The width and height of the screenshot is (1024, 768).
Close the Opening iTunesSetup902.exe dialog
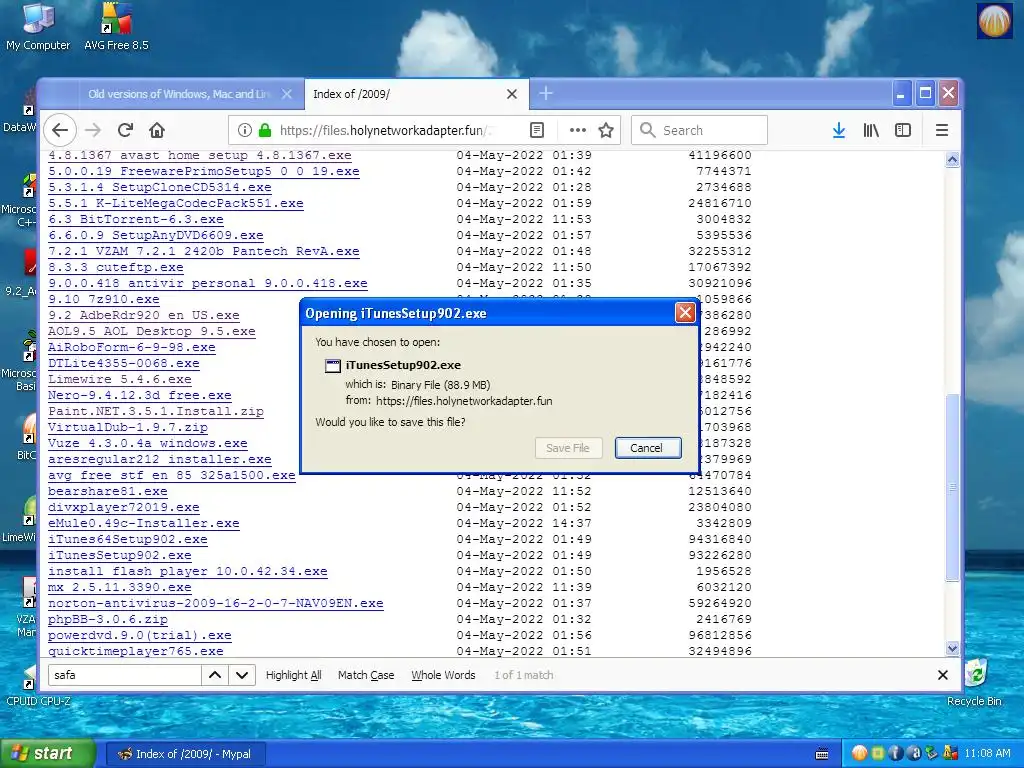(684, 313)
